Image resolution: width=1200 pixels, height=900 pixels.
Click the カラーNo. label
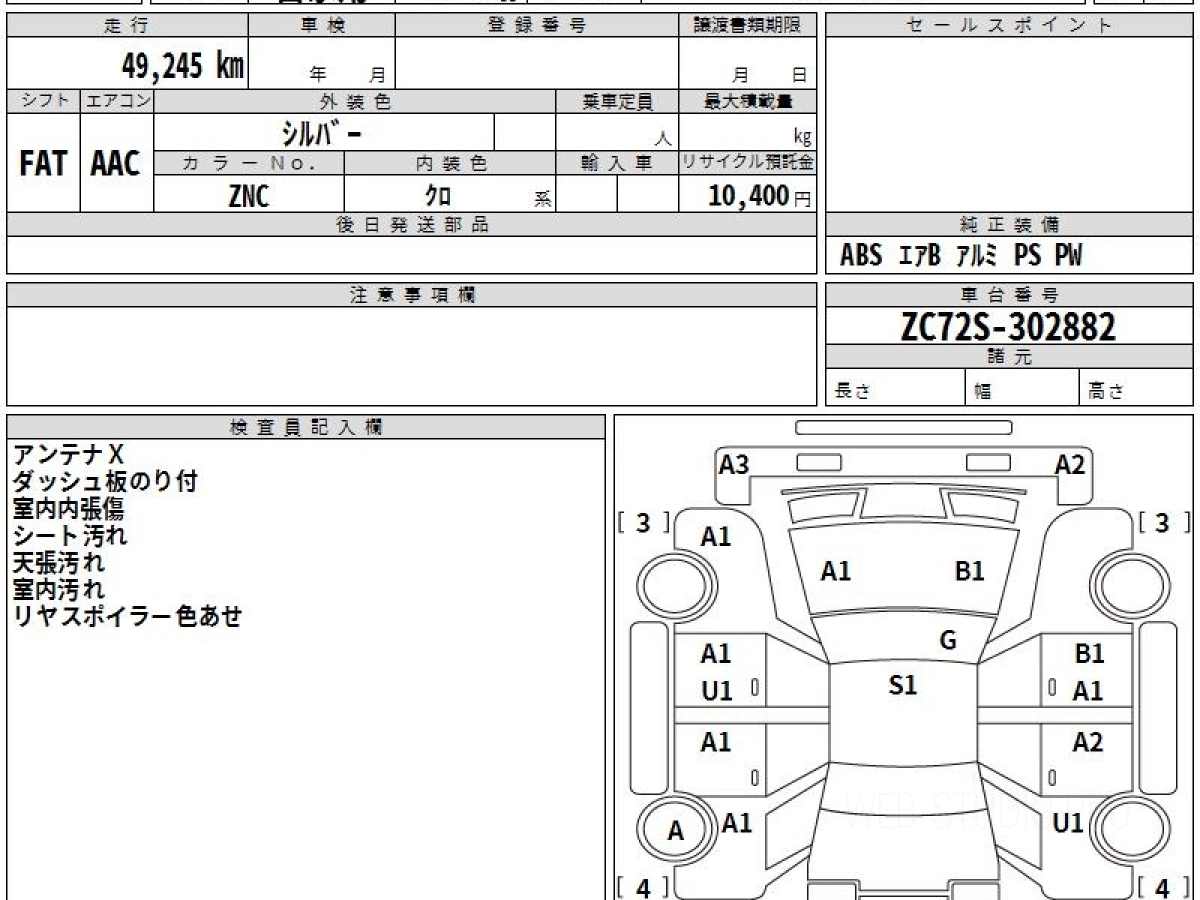click(249, 163)
